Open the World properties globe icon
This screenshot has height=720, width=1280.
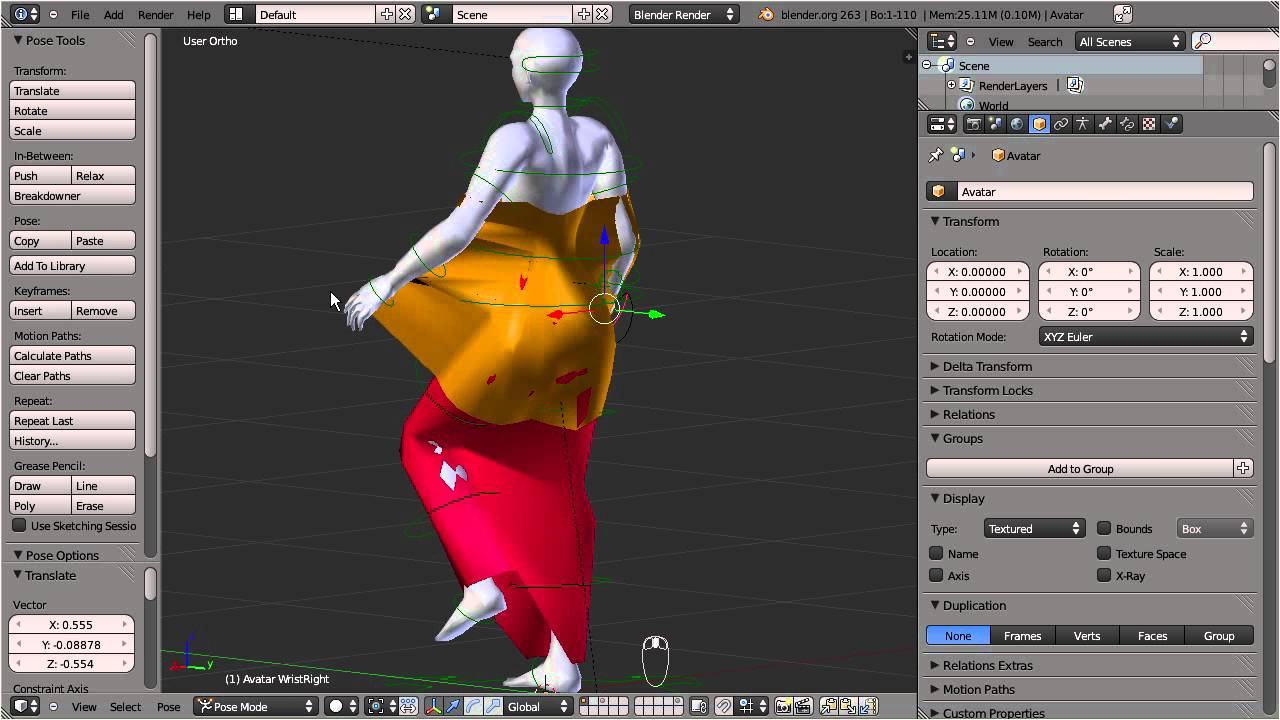pos(1017,124)
